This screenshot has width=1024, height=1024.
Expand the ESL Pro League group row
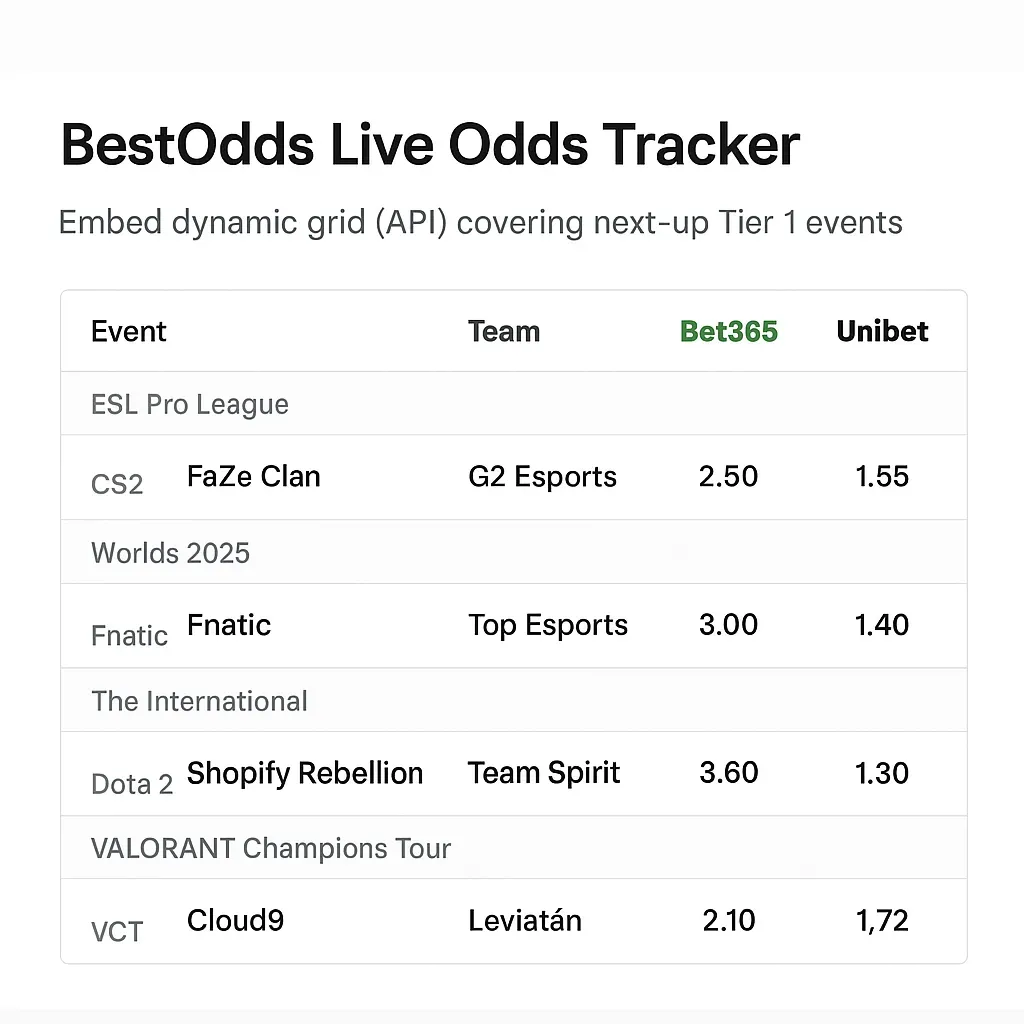[190, 404]
